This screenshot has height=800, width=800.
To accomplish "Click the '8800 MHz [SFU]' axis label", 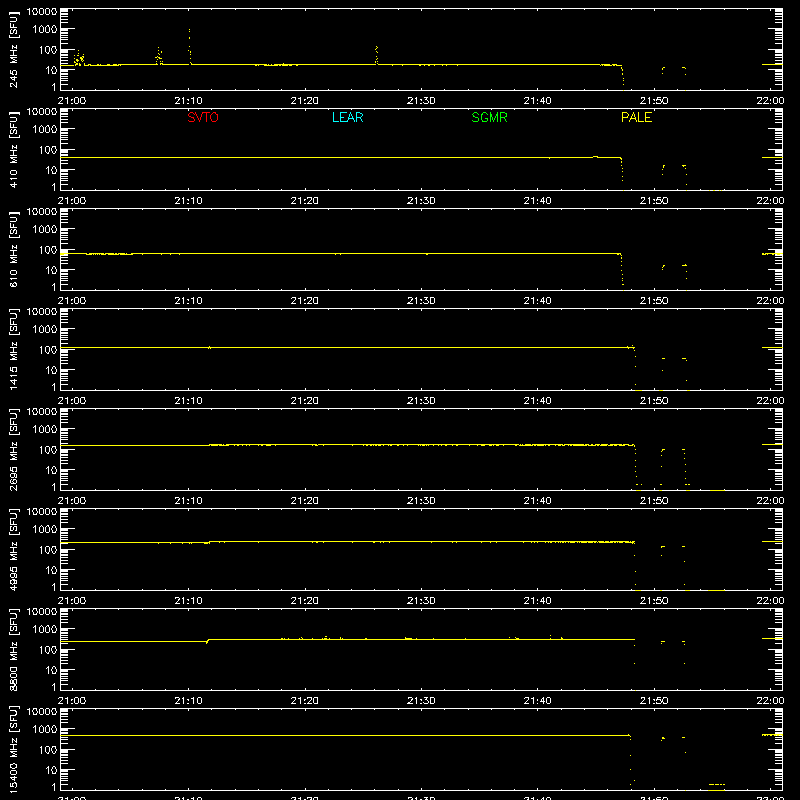I will 14,650.
